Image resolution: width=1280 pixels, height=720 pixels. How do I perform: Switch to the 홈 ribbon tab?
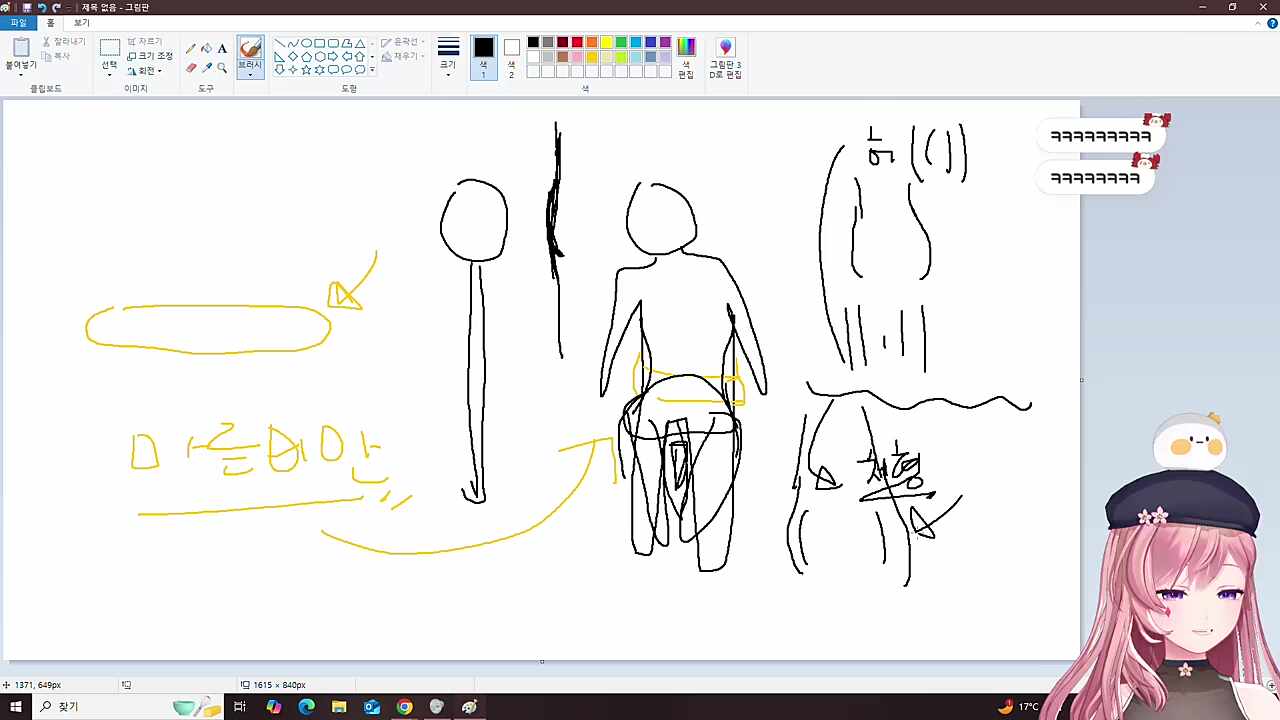point(51,23)
